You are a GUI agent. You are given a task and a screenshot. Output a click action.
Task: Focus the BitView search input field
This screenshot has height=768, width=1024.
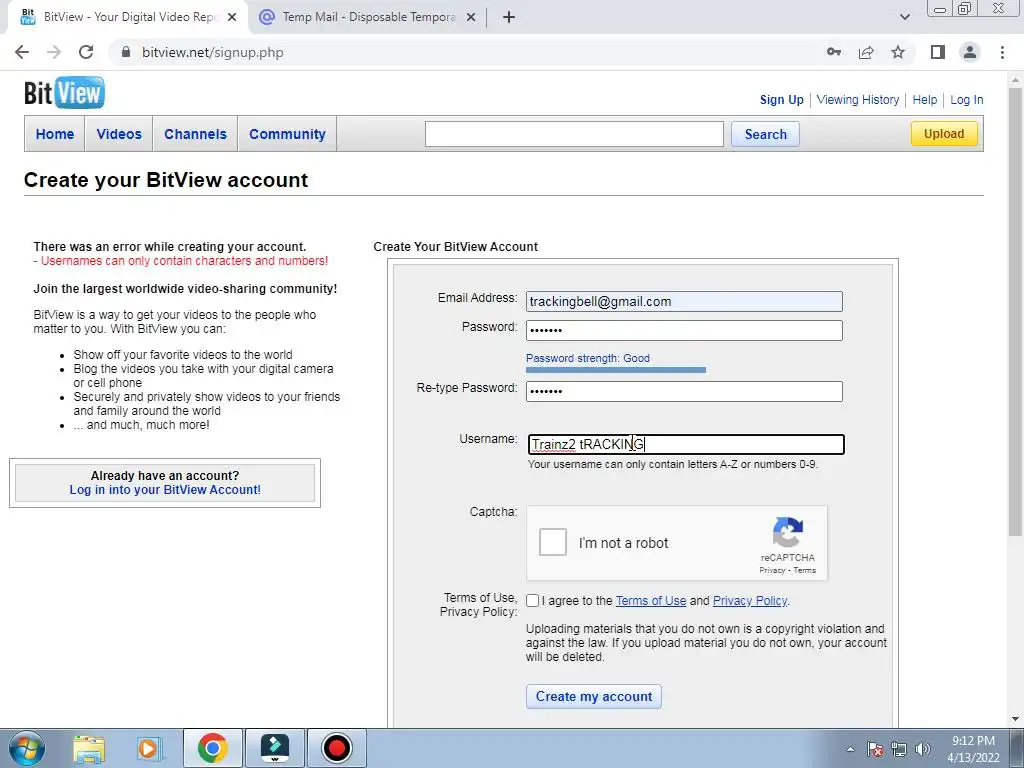point(574,134)
